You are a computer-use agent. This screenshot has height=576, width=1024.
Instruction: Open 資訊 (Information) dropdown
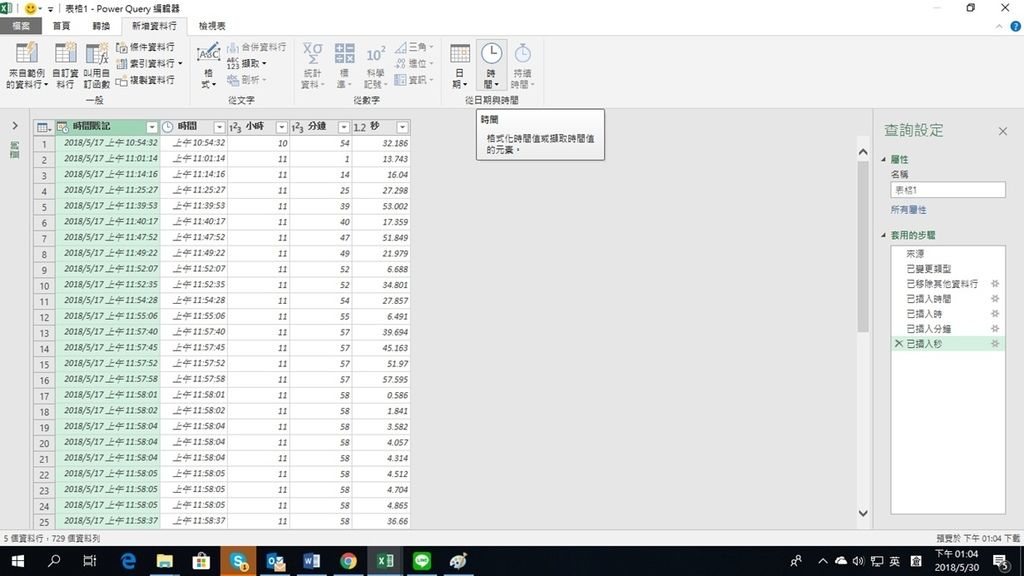(415, 80)
